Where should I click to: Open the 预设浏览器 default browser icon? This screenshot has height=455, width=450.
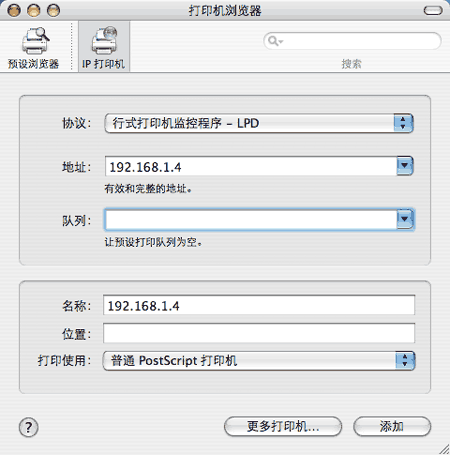pyautogui.click(x=33, y=47)
